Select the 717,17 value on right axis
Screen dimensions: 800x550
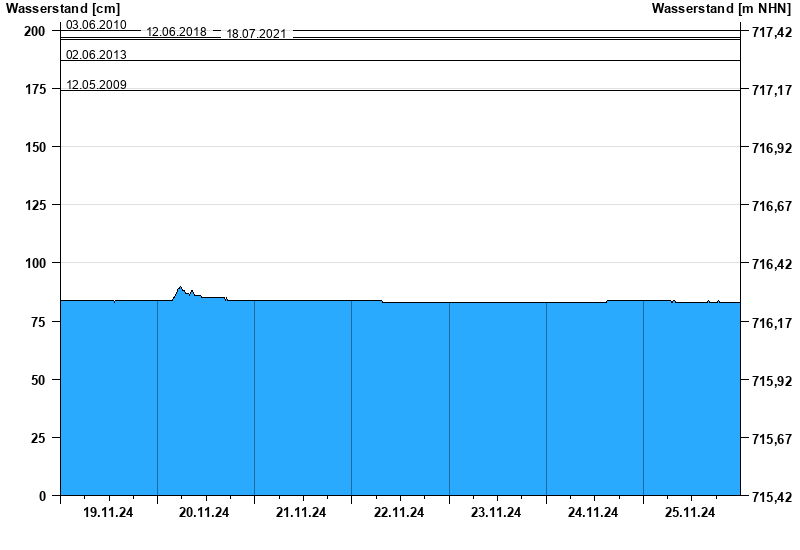pos(769,90)
